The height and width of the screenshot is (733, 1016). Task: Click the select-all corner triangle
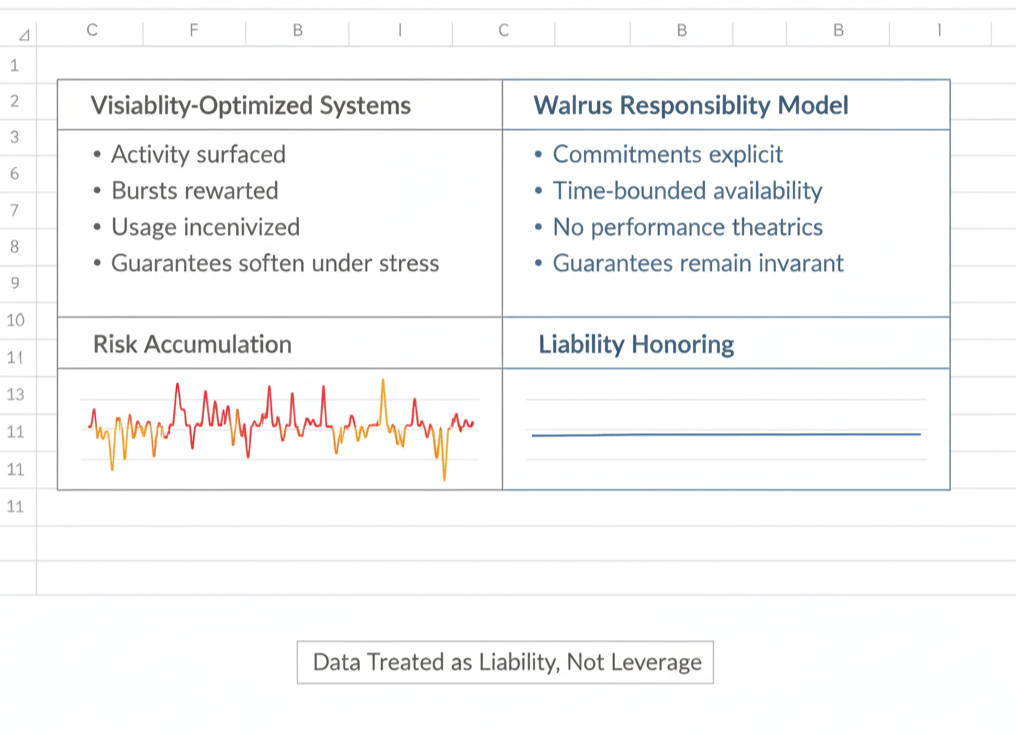(x=24, y=34)
